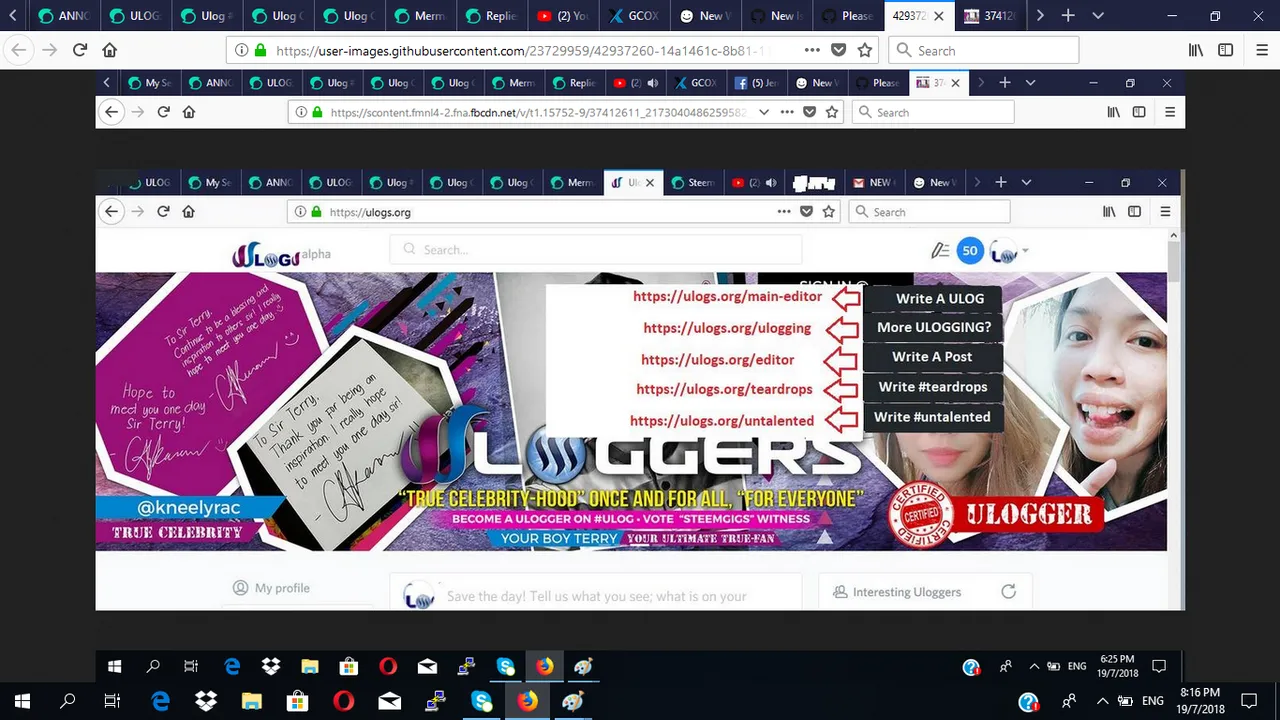The height and width of the screenshot is (720, 1280).
Task: Reload the githubusercontent image page
Action: point(80,50)
